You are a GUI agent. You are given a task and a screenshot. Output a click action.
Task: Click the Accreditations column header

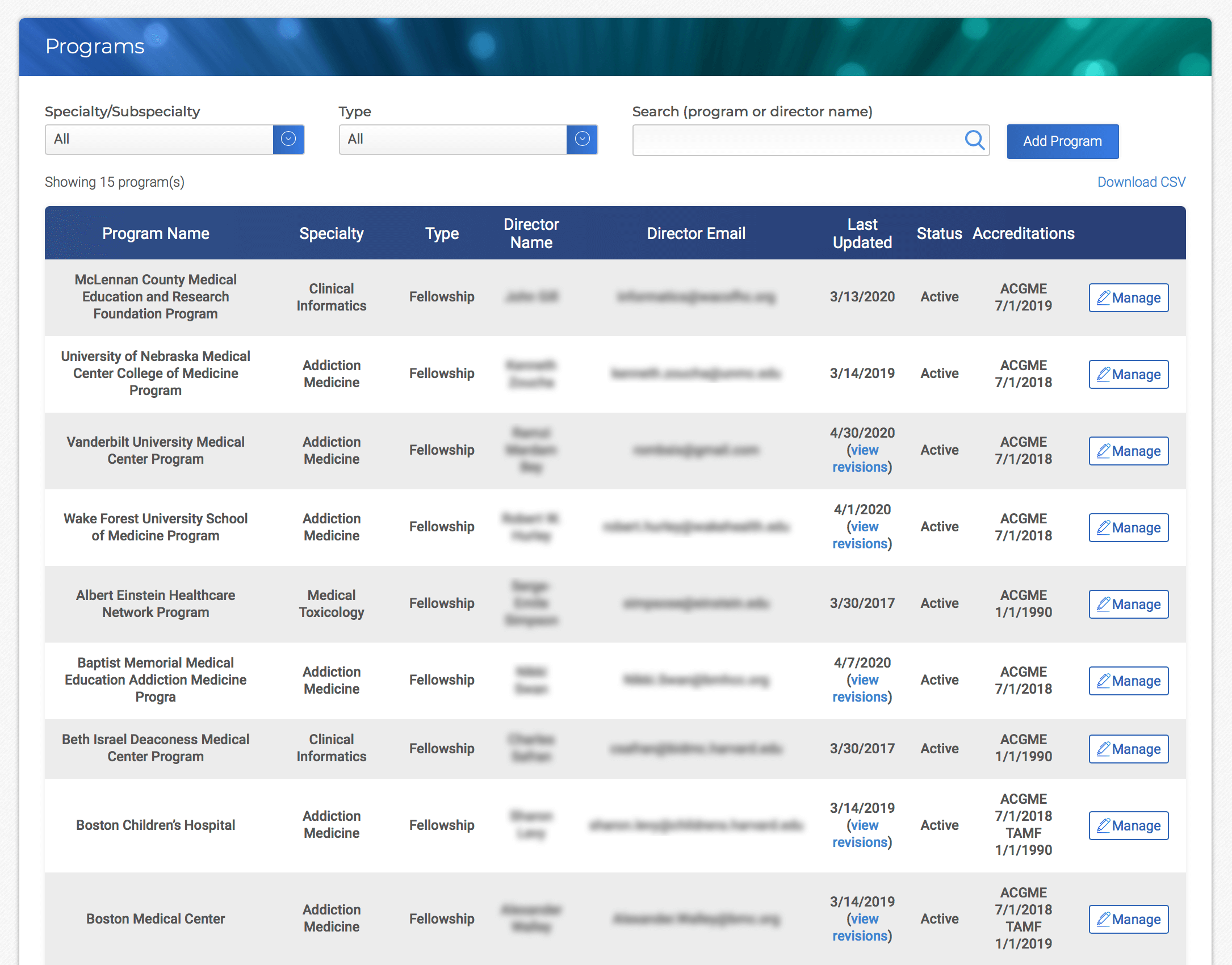click(1023, 233)
